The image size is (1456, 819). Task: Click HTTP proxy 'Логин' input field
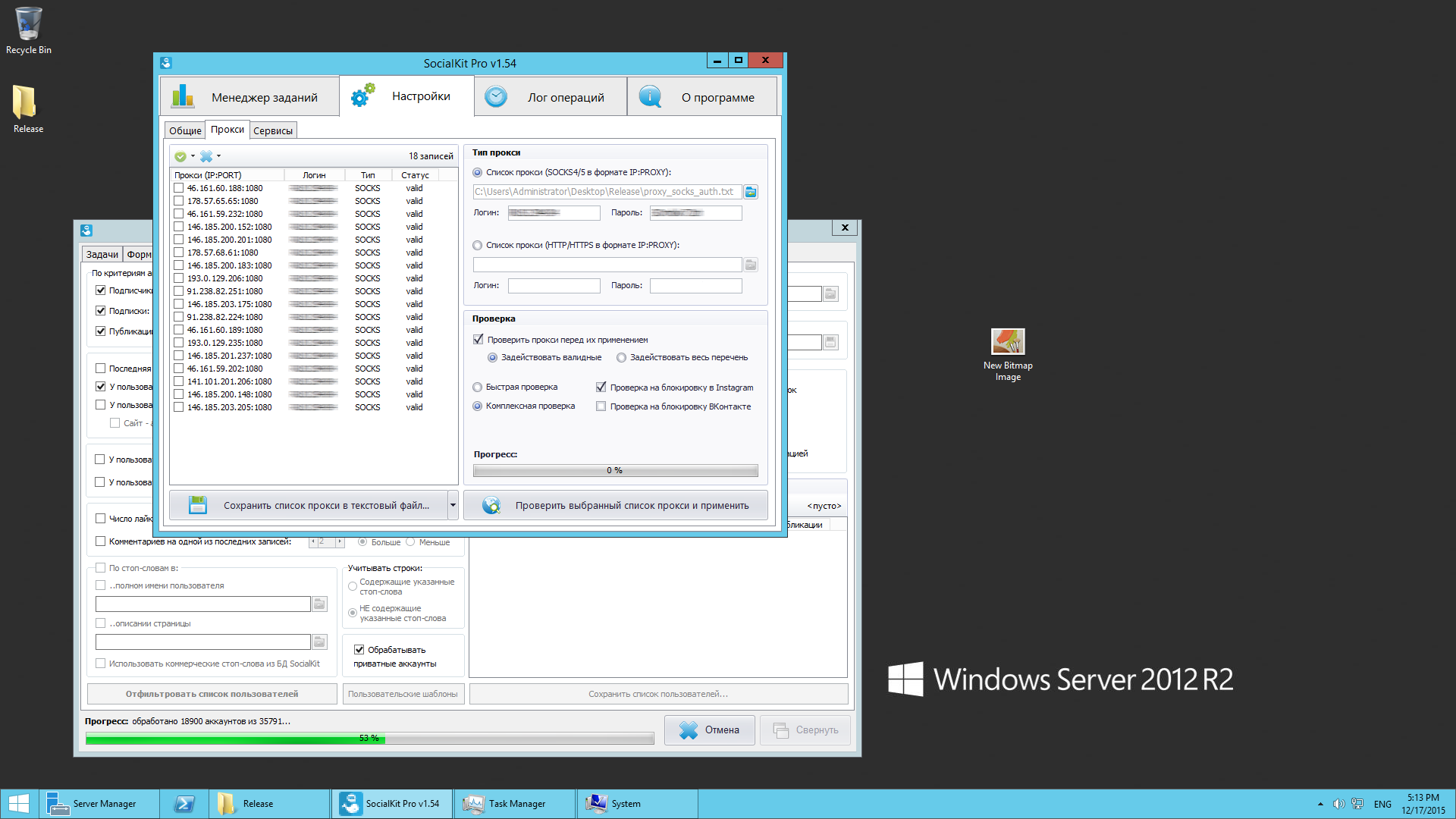pyautogui.click(x=554, y=285)
